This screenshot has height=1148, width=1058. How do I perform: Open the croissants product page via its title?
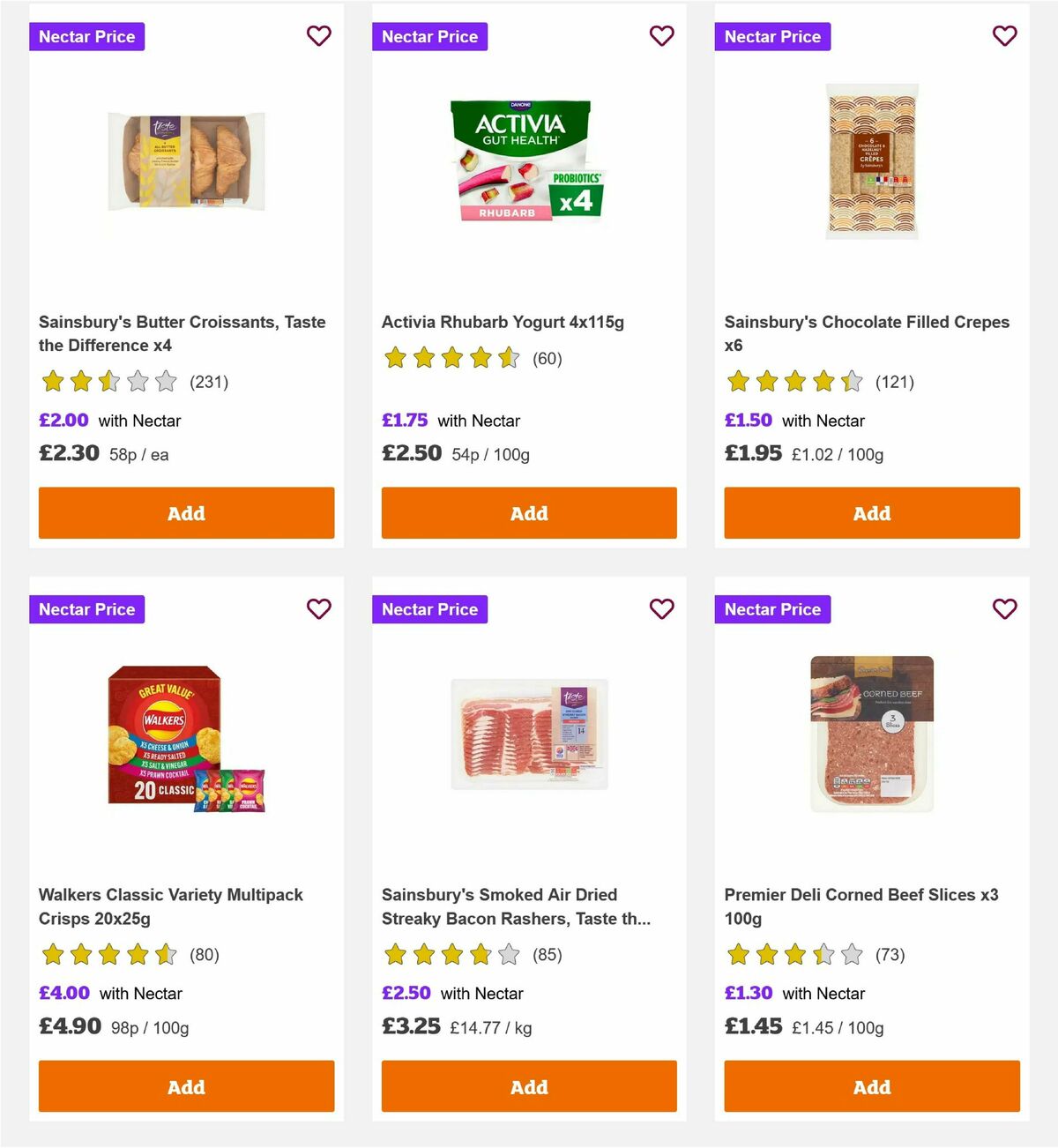click(x=182, y=333)
